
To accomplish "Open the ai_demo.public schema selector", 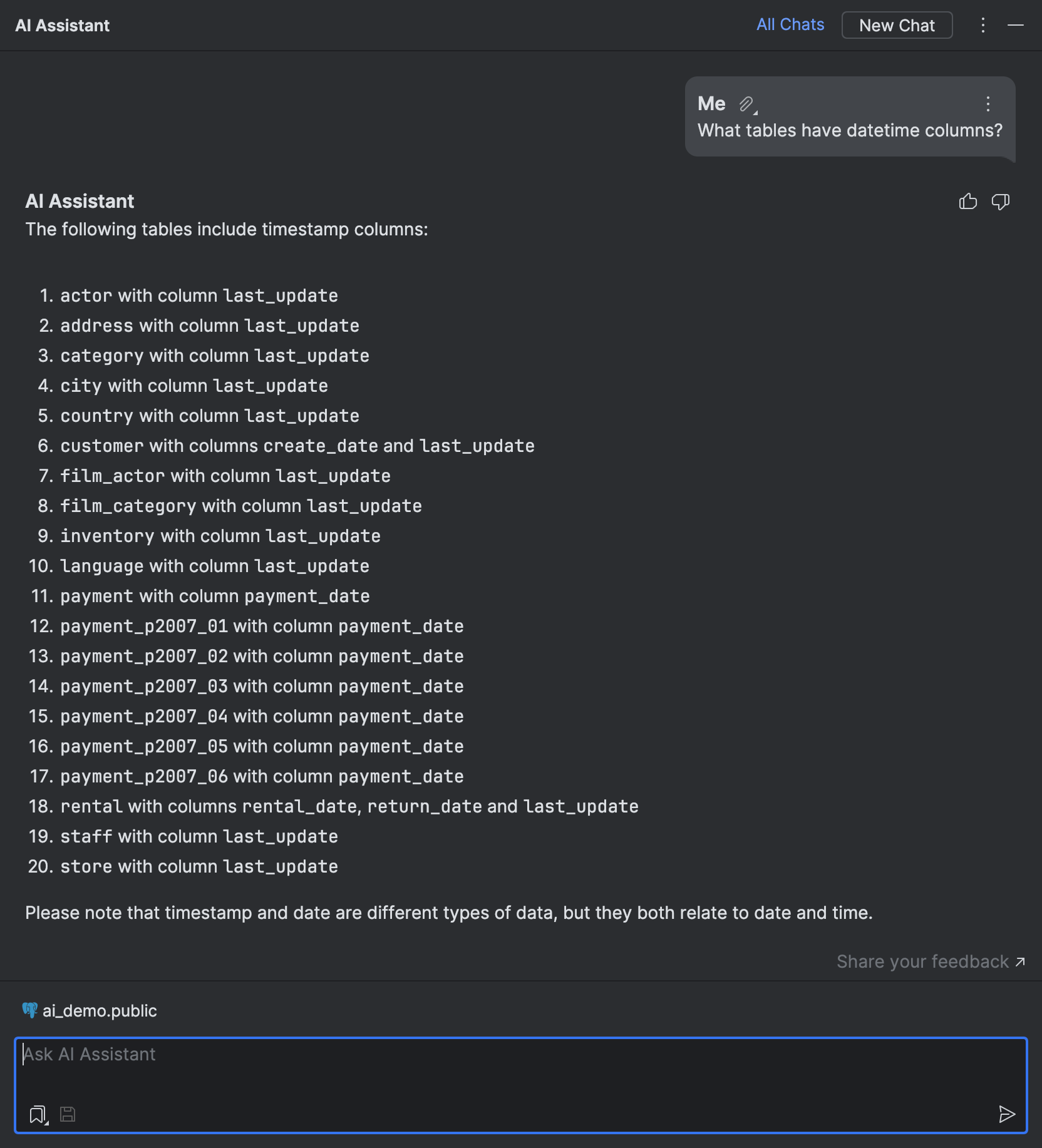I will coord(100,1010).
